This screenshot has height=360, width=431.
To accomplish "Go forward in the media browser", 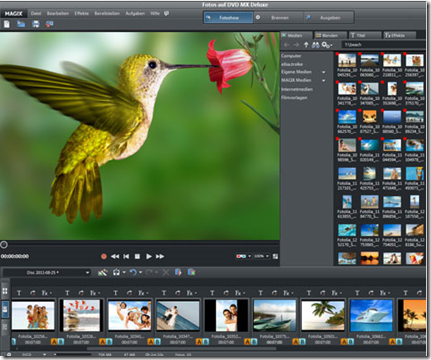I will 296,45.
